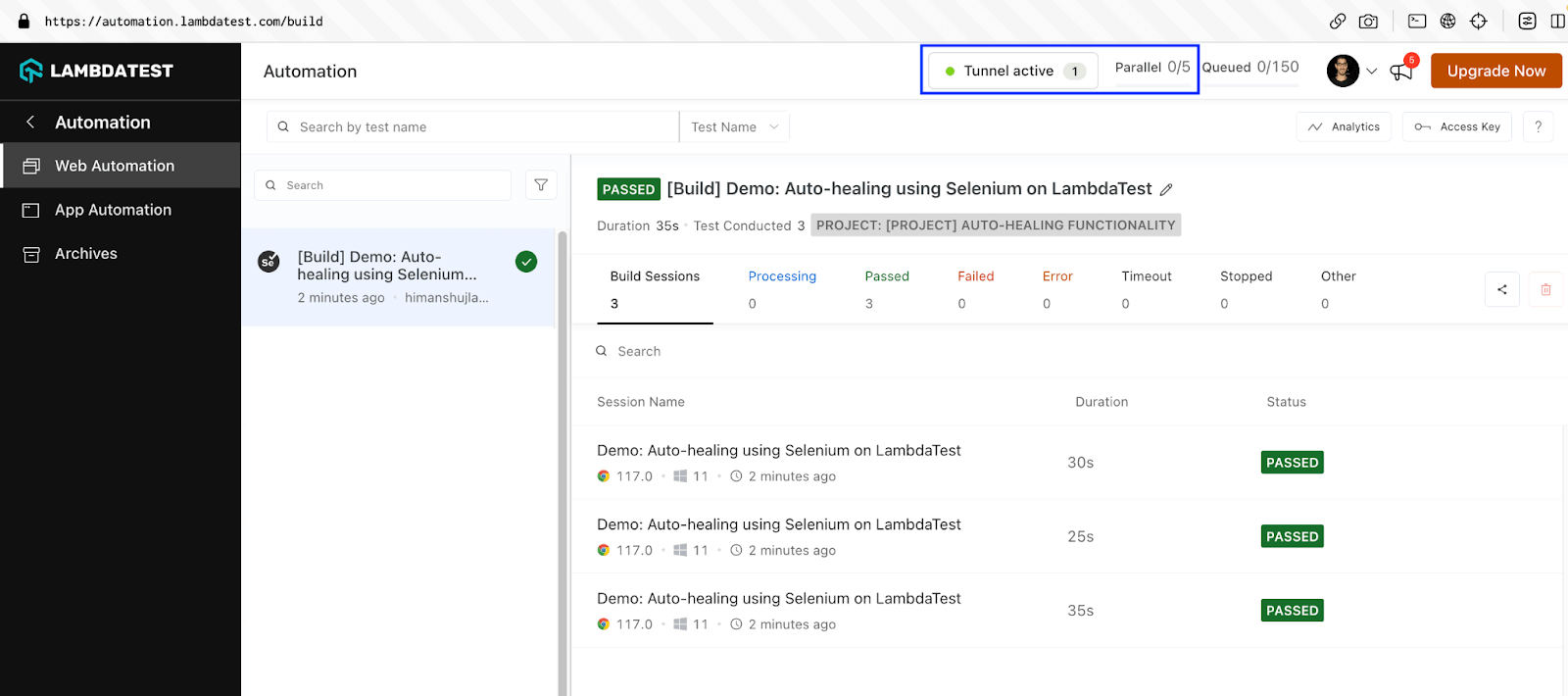The image size is (1568, 696).
Task: Focus the build list Search field
Action: click(382, 185)
